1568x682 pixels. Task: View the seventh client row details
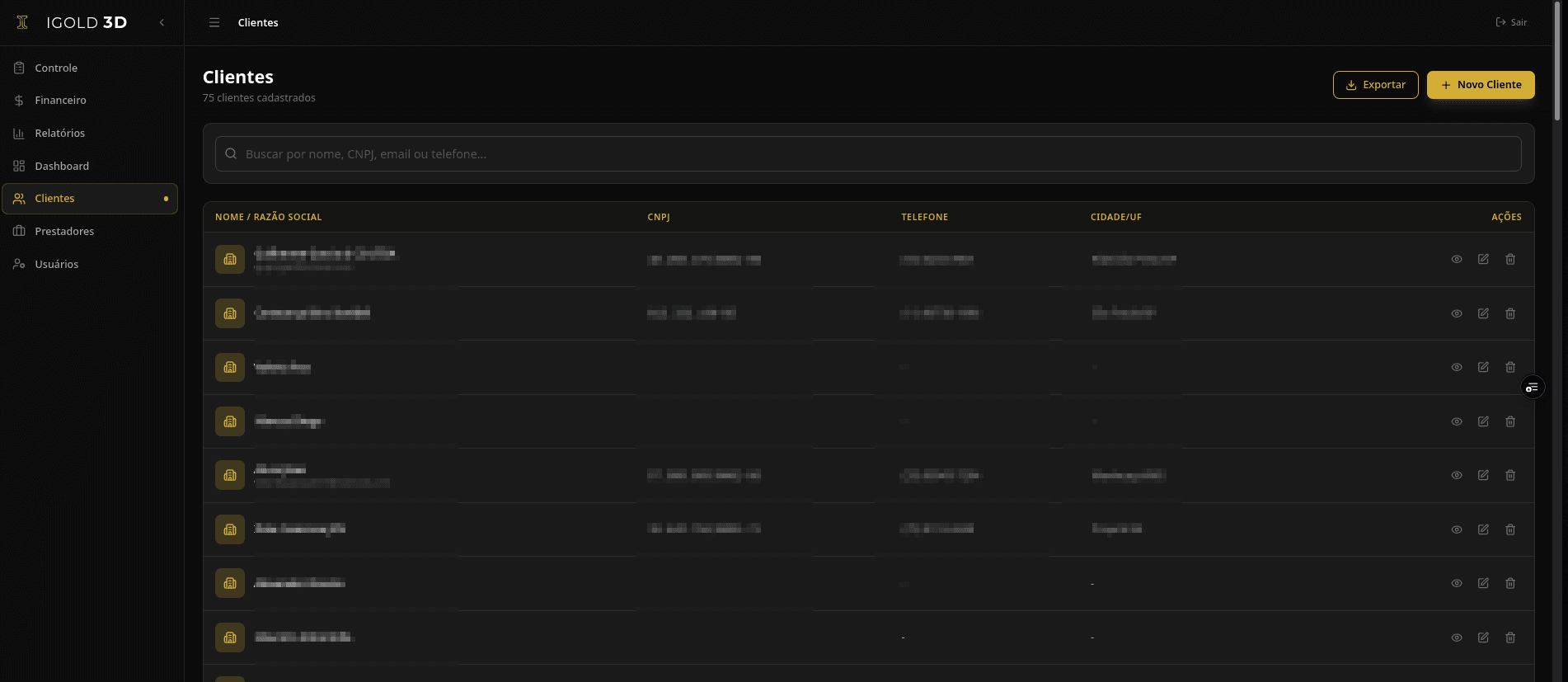click(x=1457, y=583)
